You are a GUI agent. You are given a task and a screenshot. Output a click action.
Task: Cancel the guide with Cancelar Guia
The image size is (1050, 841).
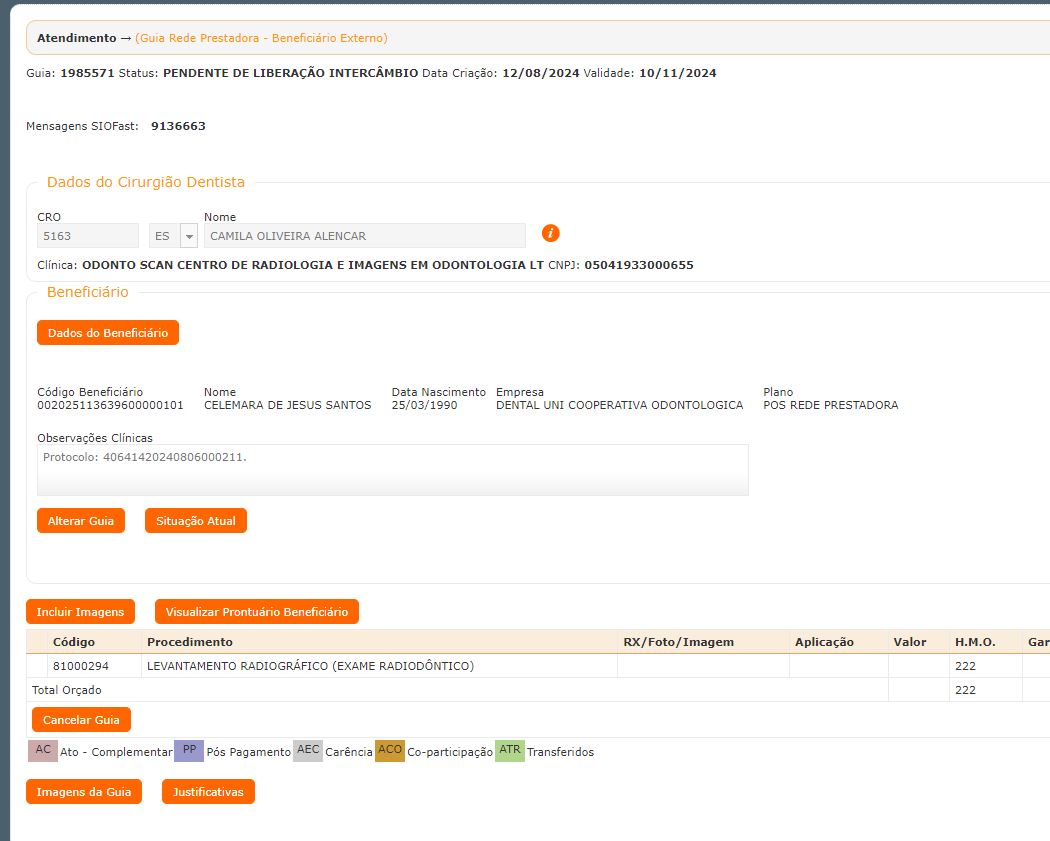81,720
